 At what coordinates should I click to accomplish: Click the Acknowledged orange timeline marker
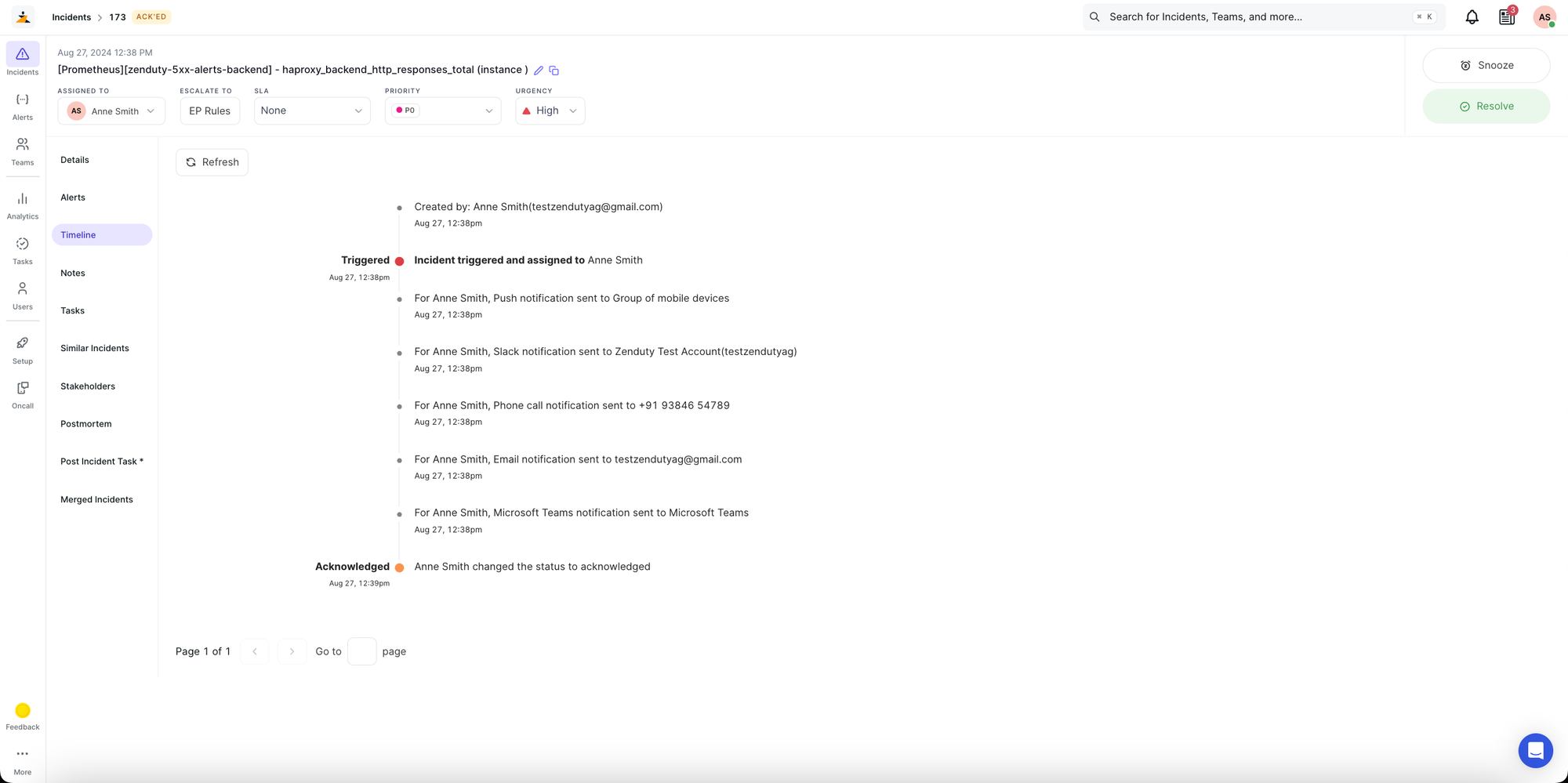tap(399, 567)
